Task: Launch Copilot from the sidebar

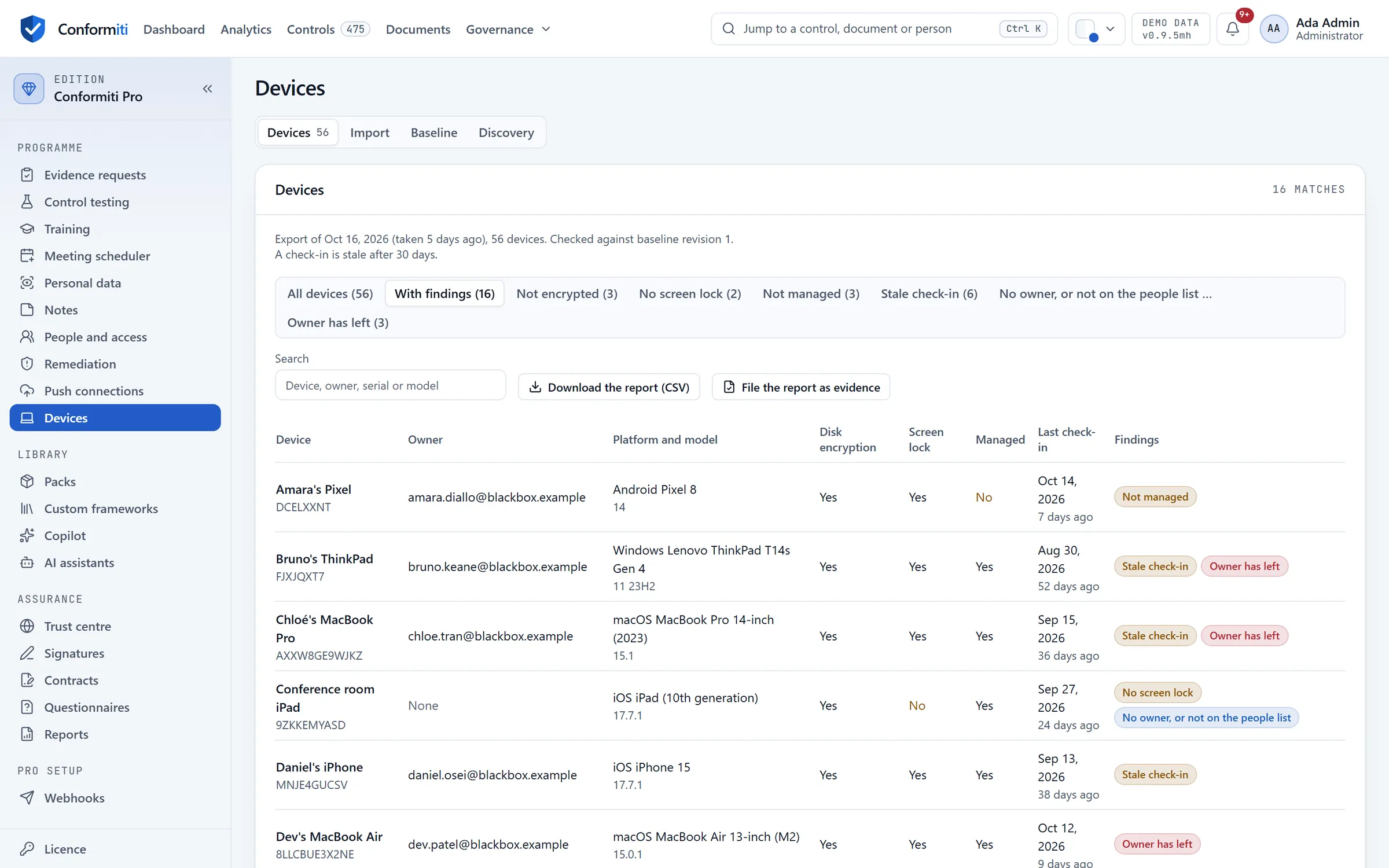Action: (x=115, y=535)
